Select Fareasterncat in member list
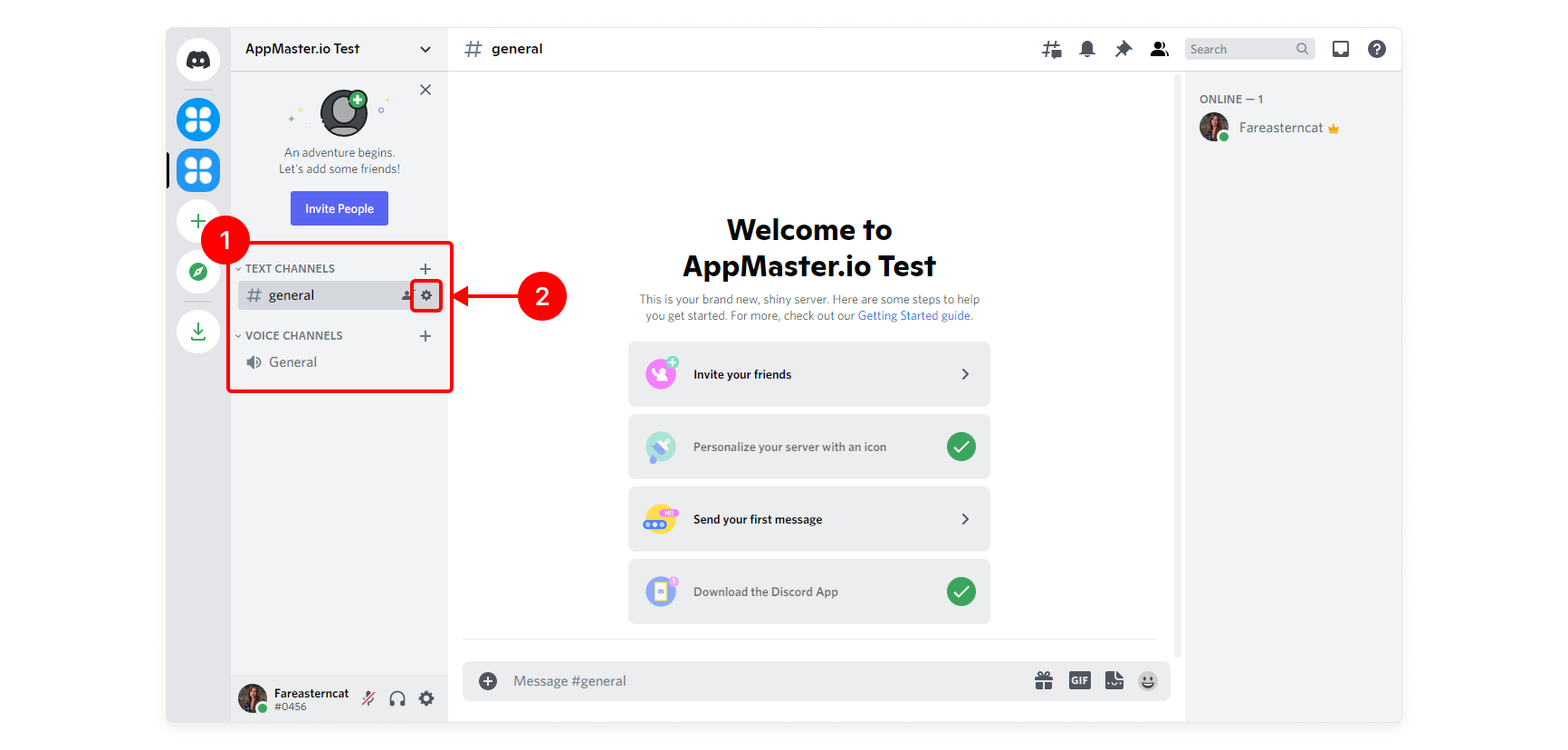The width and height of the screenshot is (1568, 750). (x=1293, y=128)
